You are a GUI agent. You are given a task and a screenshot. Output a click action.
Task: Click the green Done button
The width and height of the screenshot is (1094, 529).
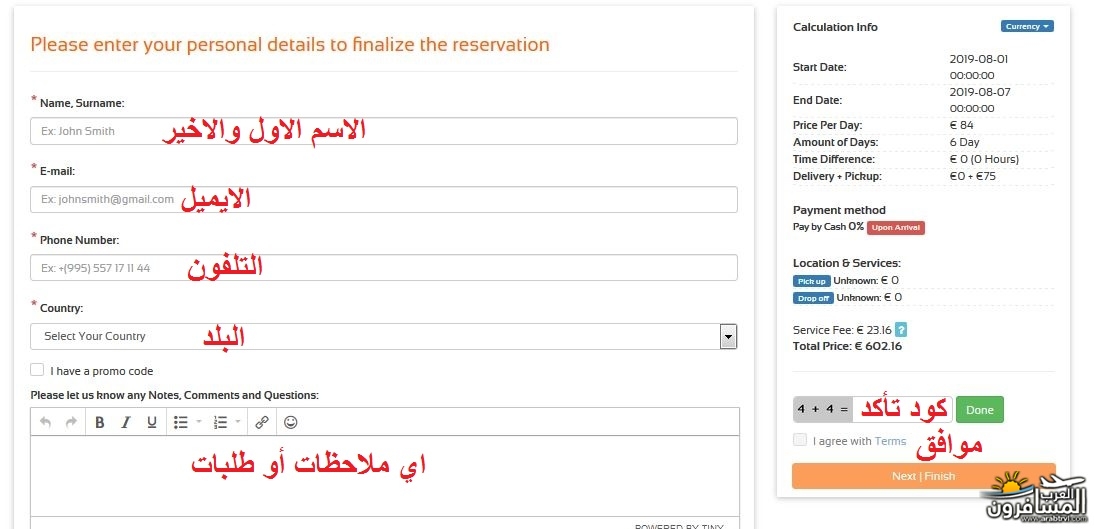980,410
